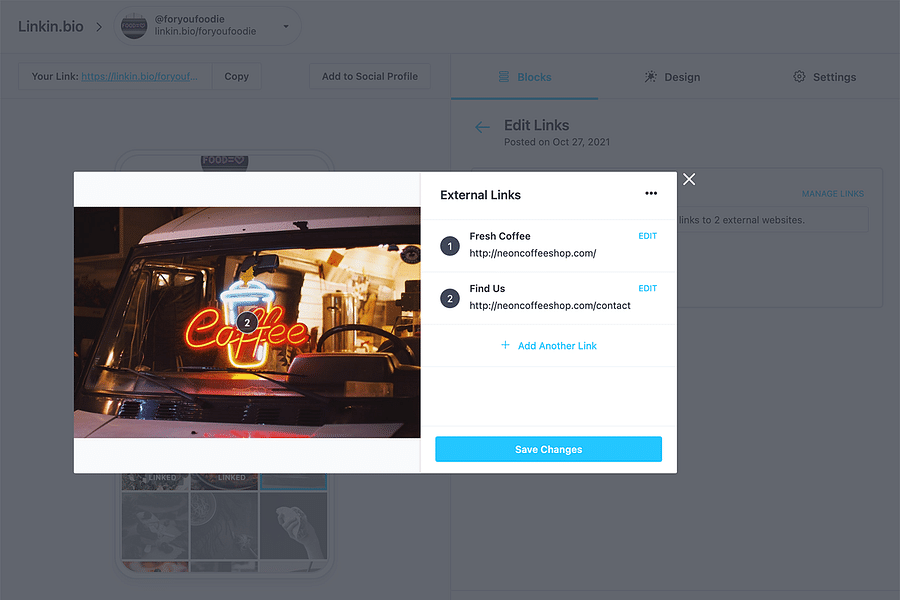This screenshot has width=900, height=600.
Task: Click the back arrow beside Edit Links
Action: (481, 126)
